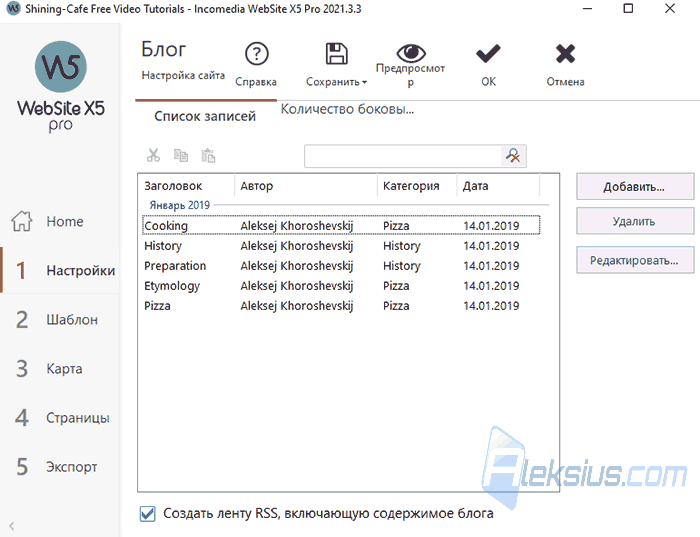Open the Справка help icon
This screenshot has width=700, height=537.
click(257, 54)
